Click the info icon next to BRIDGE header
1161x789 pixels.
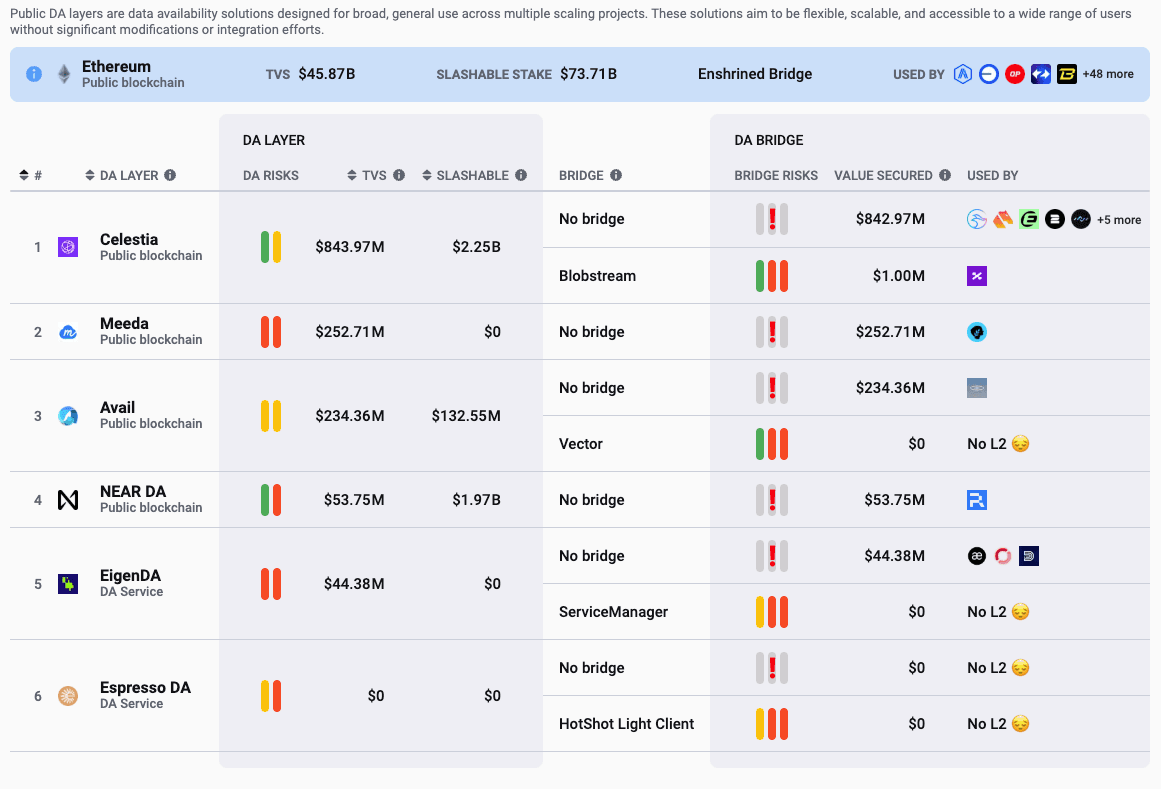pyautogui.click(x=616, y=175)
